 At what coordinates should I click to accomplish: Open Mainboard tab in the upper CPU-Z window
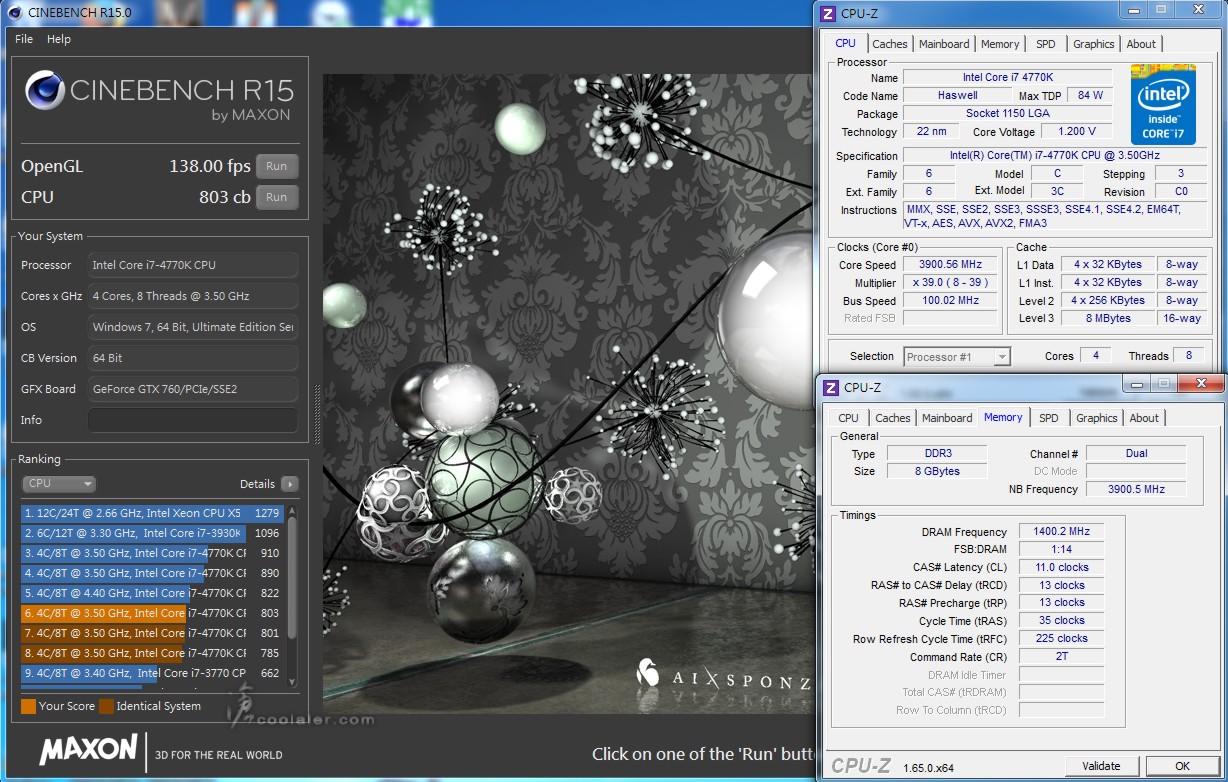(x=944, y=44)
